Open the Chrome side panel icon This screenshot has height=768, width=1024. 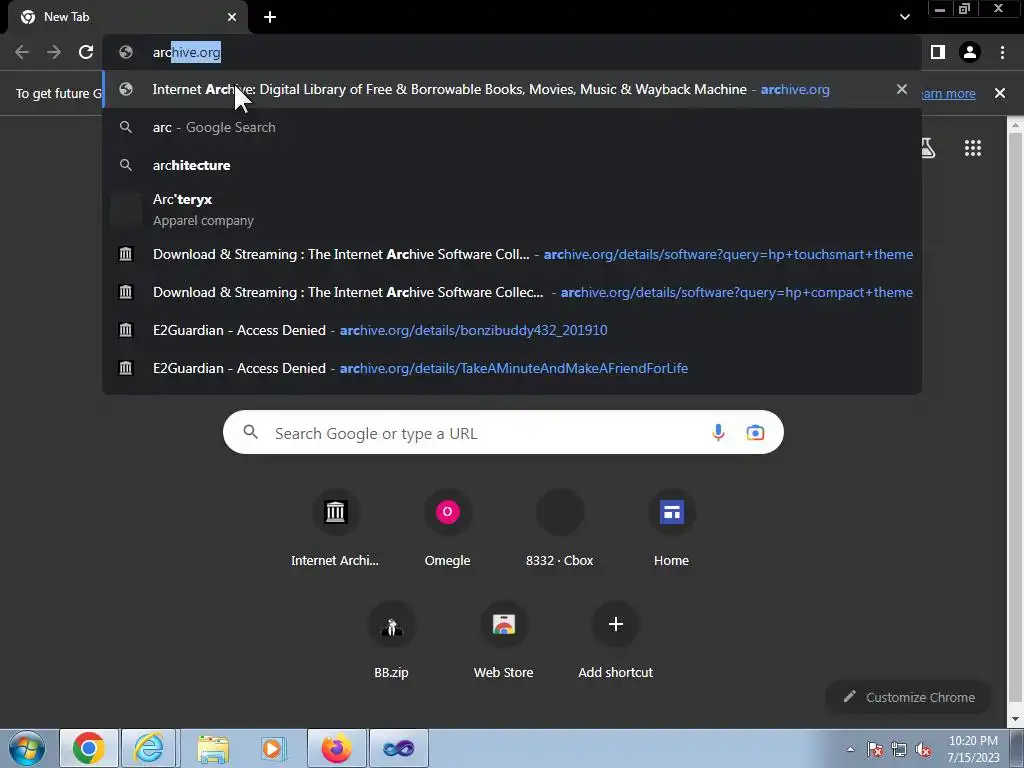tap(937, 52)
